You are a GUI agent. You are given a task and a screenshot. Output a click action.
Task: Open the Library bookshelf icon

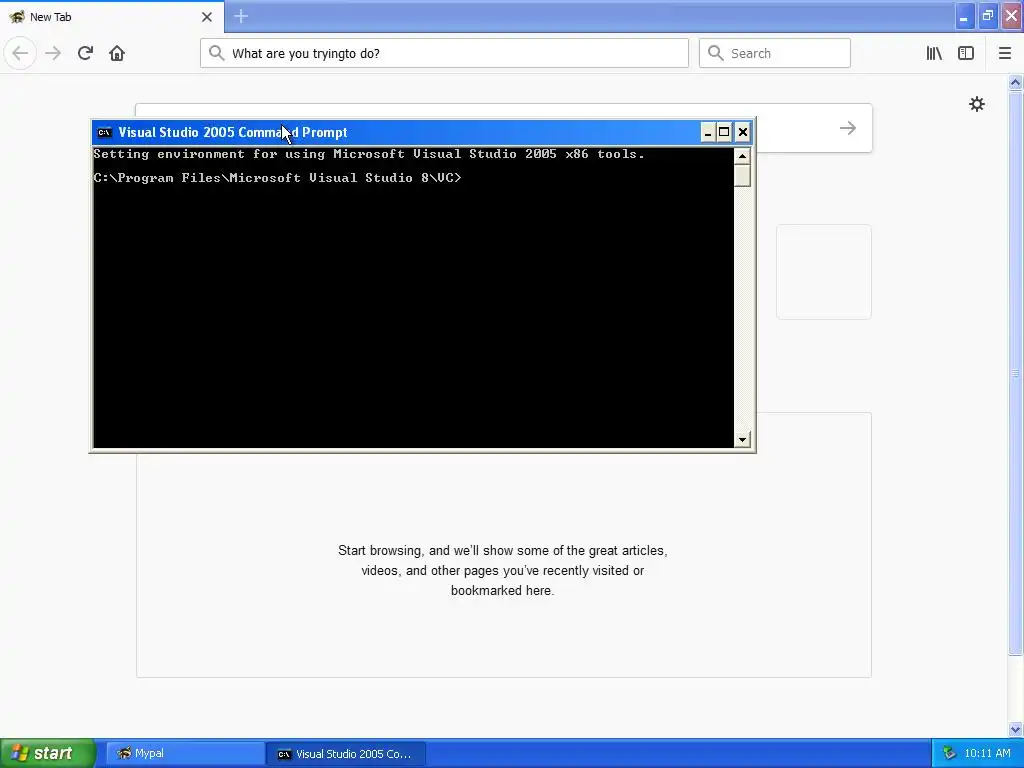(x=934, y=53)
